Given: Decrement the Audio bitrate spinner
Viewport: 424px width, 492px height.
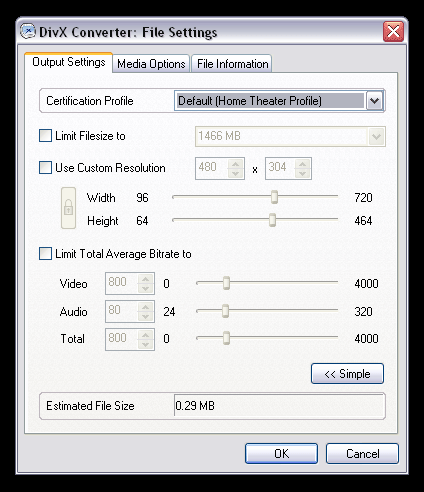Looking at the screenshot, I should click(146, 316).
